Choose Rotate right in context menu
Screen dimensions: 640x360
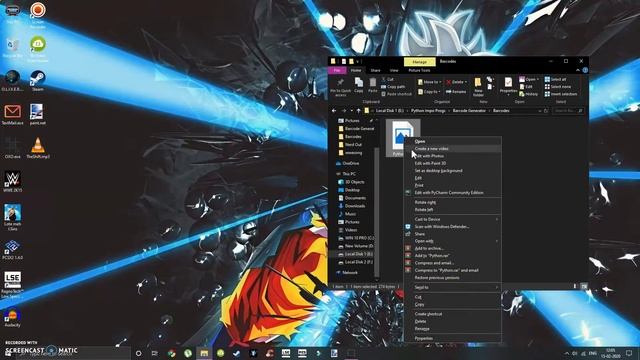coord(452,202)
